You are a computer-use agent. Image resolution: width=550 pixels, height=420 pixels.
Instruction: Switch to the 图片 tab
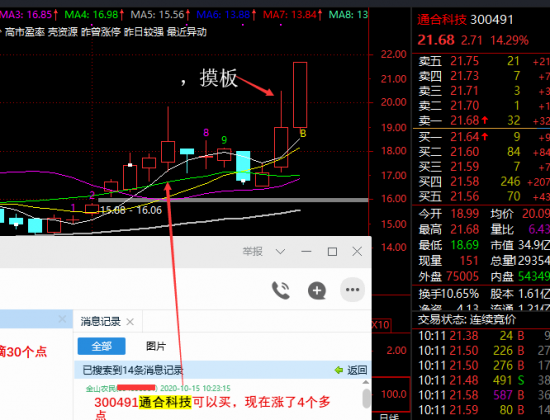point(156,346)
